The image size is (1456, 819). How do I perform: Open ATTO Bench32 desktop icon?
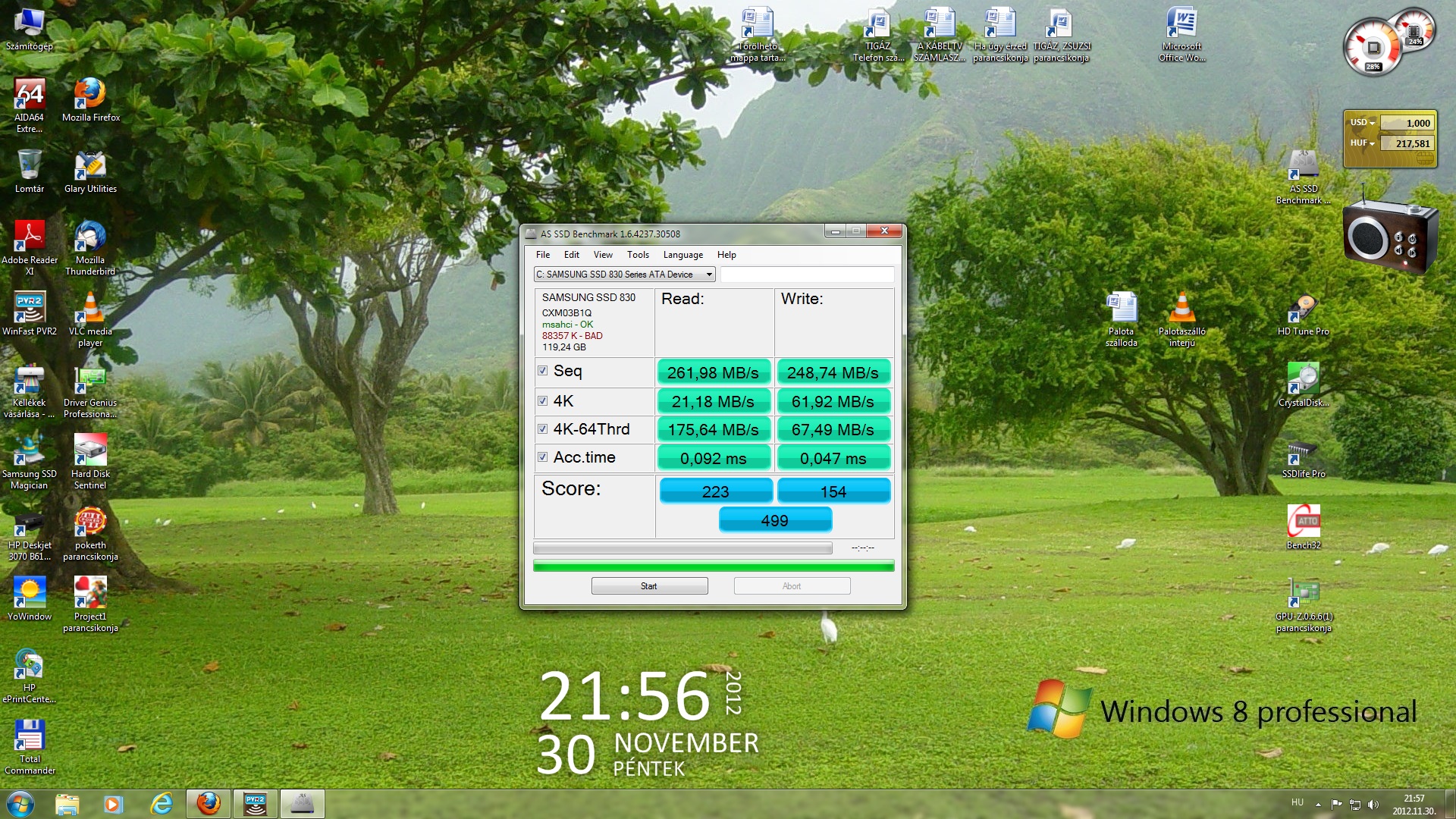pos(1303,522)
